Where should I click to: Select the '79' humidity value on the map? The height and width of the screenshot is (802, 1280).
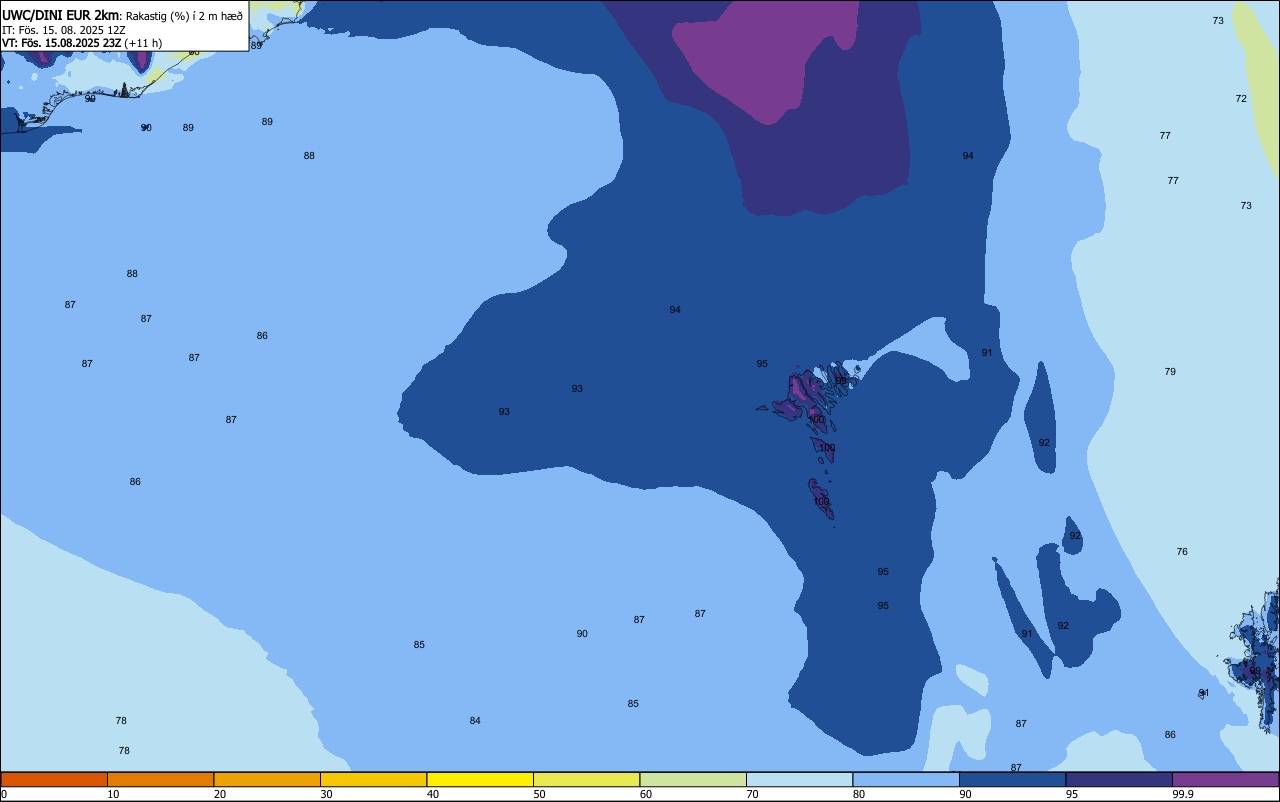[1170, 371]
